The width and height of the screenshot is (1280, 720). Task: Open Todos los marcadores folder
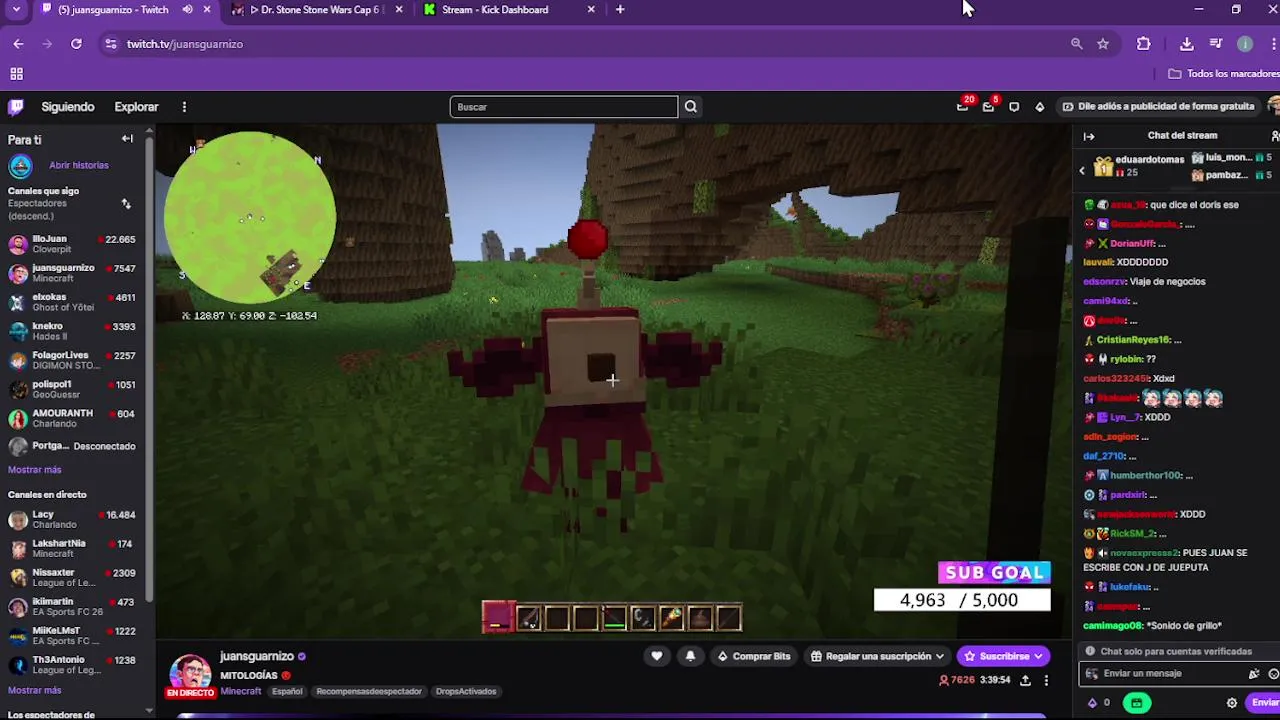click(x=1224, y=74)
